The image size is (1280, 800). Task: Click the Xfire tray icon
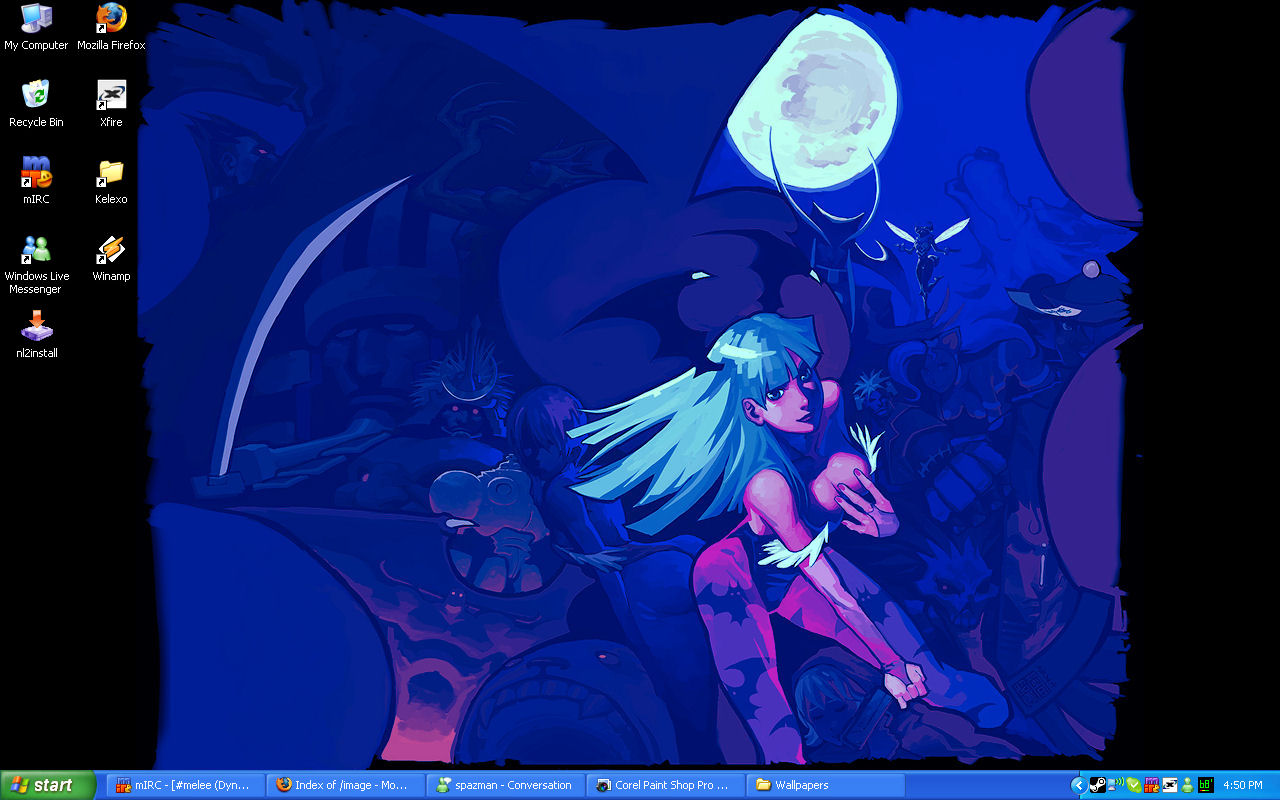point(1170,785)
